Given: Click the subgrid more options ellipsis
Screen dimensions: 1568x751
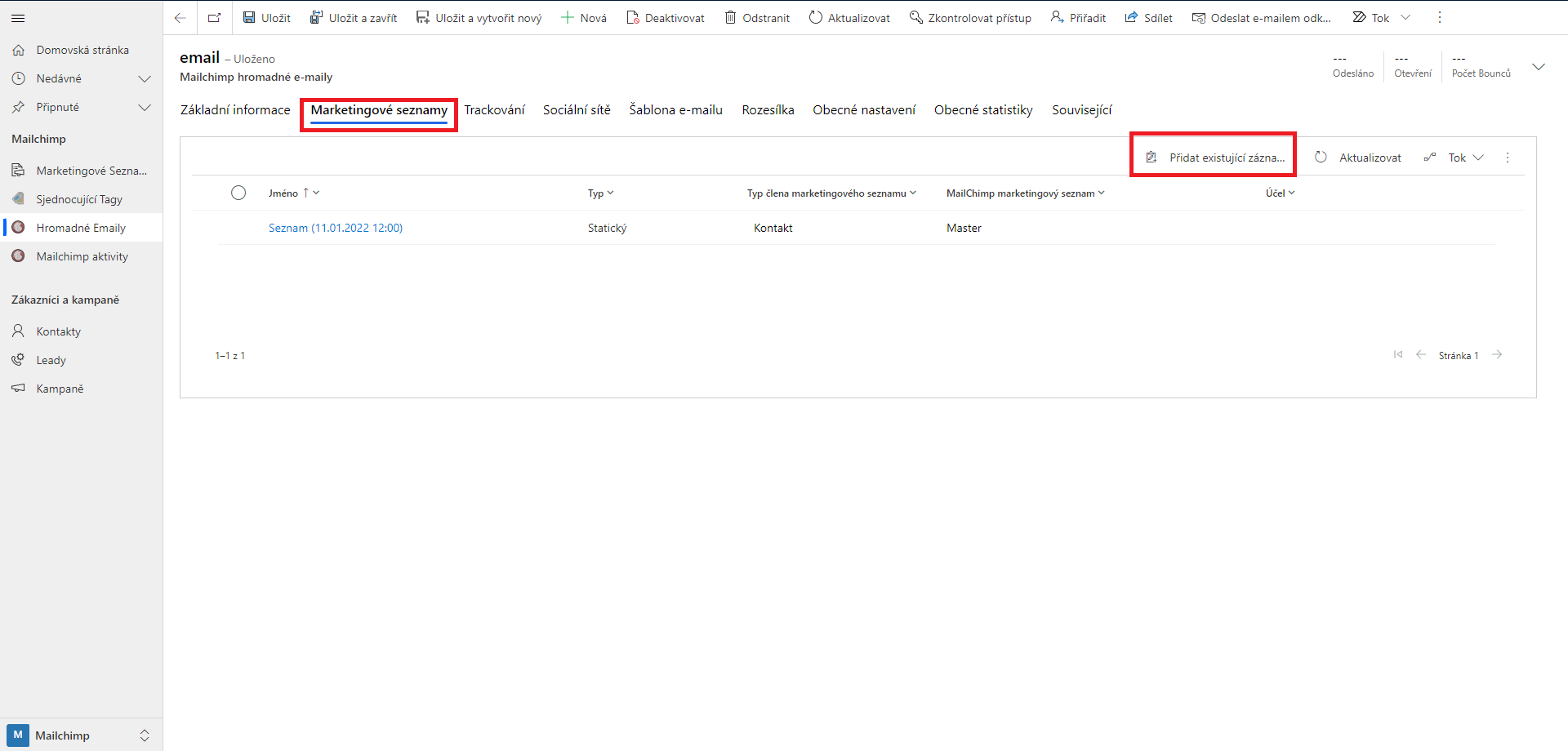Looking at the screenshot, I should 1508,158.
